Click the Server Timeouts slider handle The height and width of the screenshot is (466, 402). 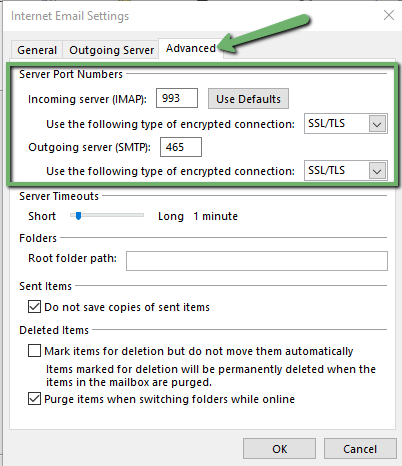coord(78,216)
